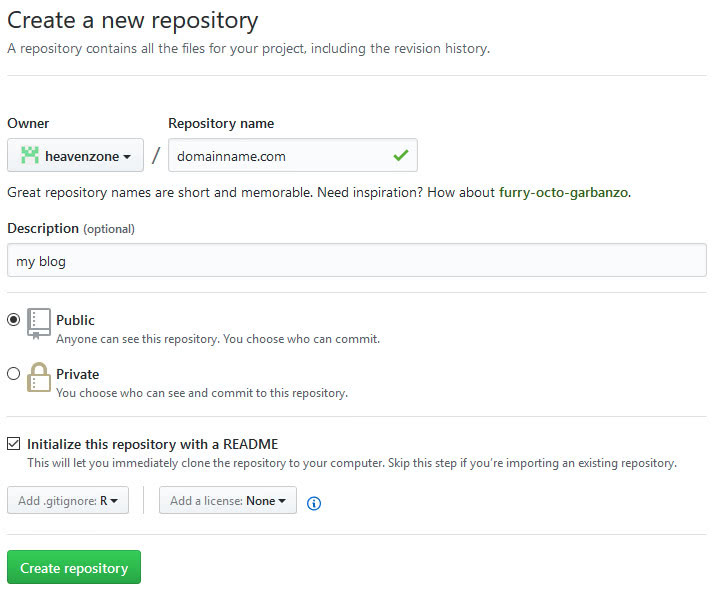The width and height of the screenshot is (715, 590).
Task: Click the 'Owner' label
Action: pos(28,124)
